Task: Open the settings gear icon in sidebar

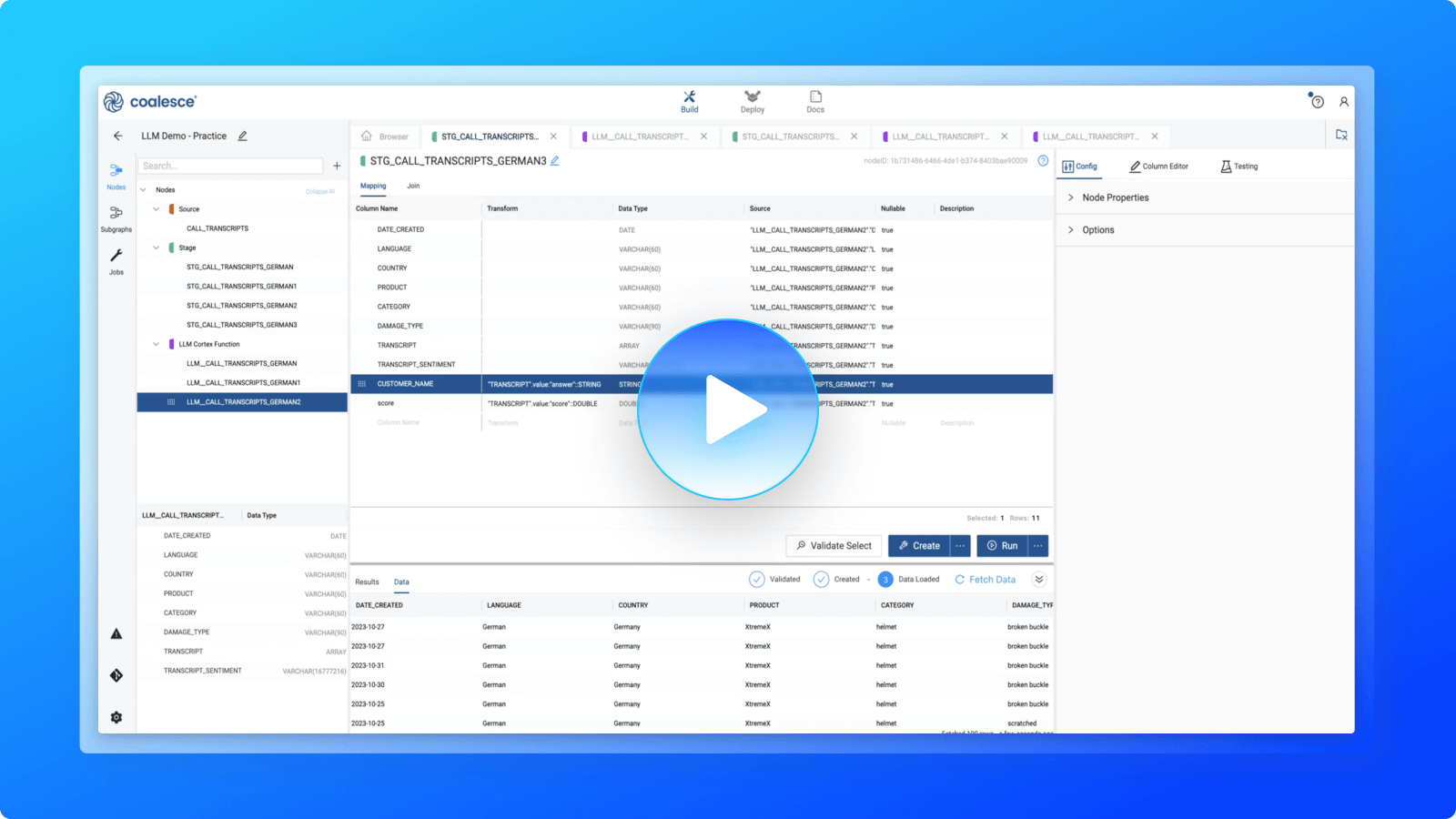Action: pyautogui.click(x=116, y=717)
